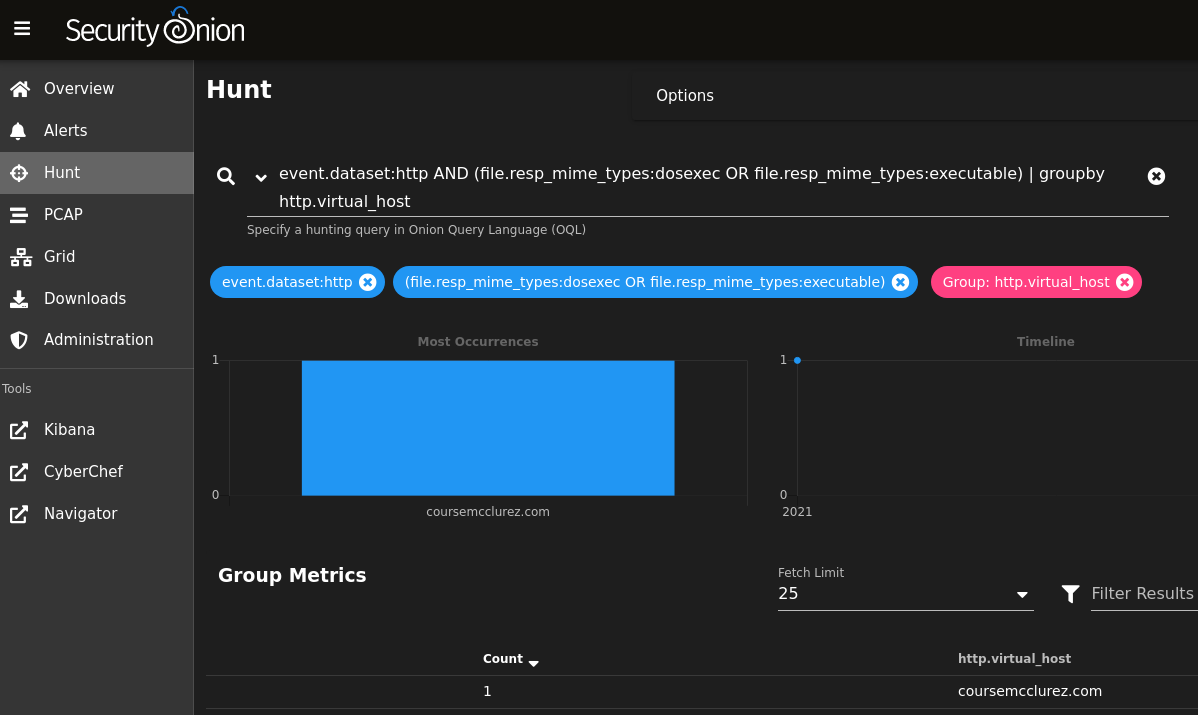Click the coursemcclurez.com table cell
Screen dimensions: 1198x715
pyautogui.click(x=1029, y=691)
